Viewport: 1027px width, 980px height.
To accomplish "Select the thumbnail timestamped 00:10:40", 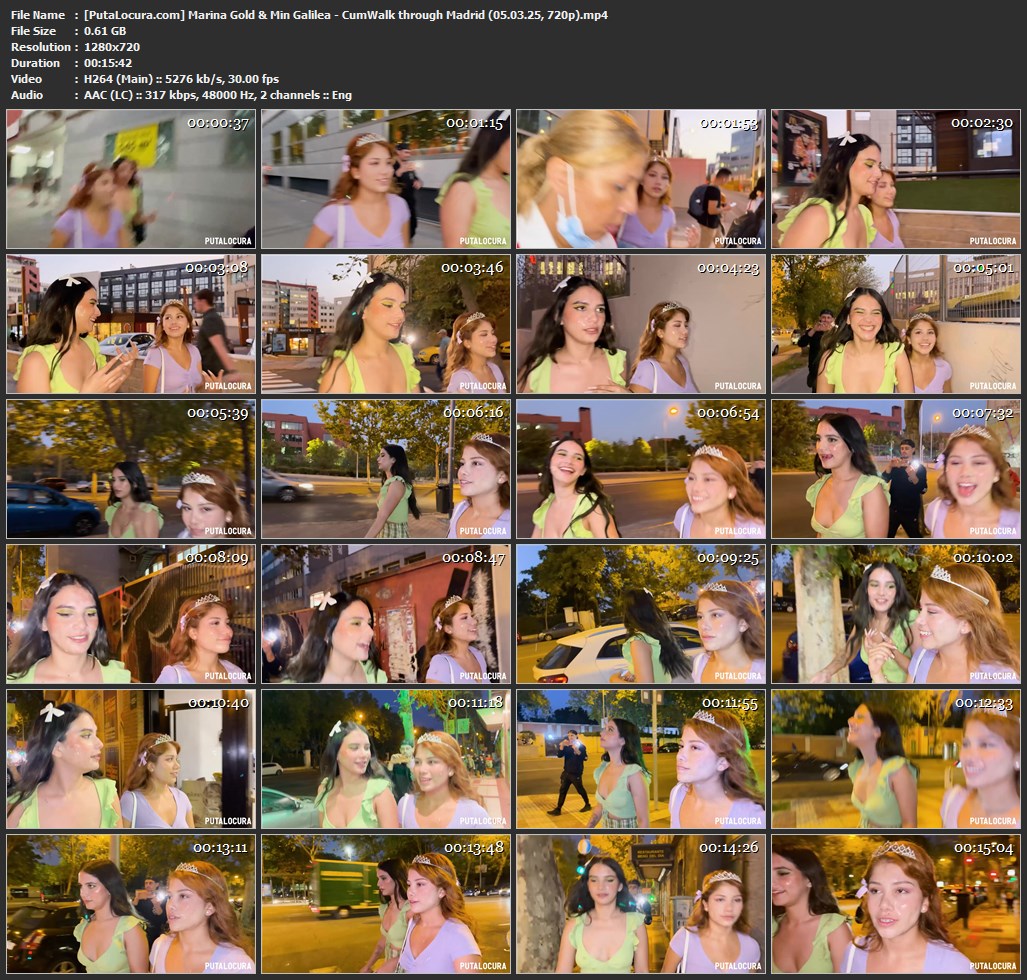I will [x=131, y=759].
